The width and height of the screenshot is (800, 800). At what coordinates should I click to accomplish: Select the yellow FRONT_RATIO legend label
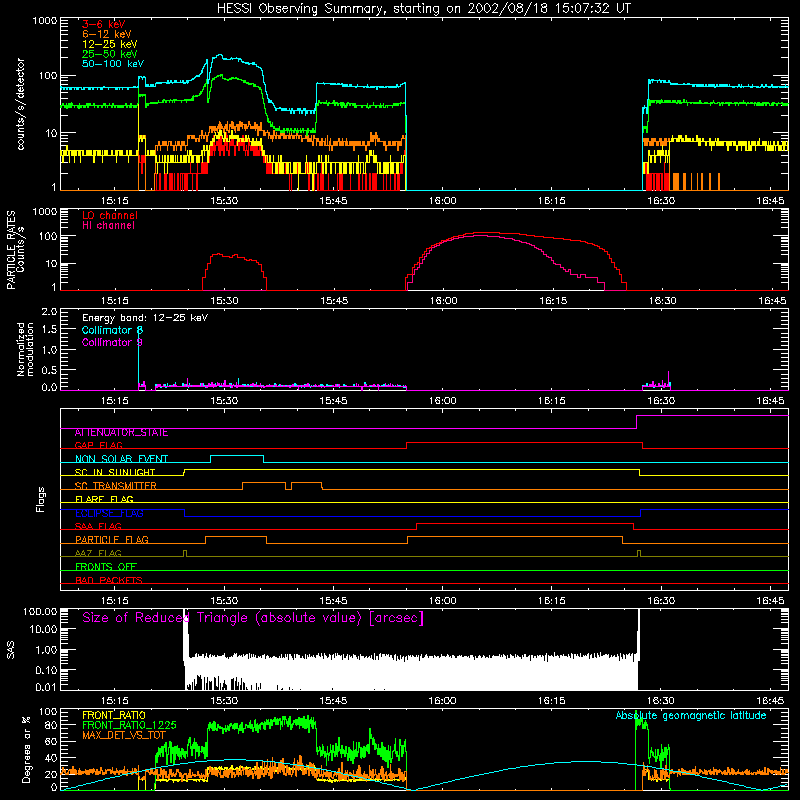pos(114,715)
